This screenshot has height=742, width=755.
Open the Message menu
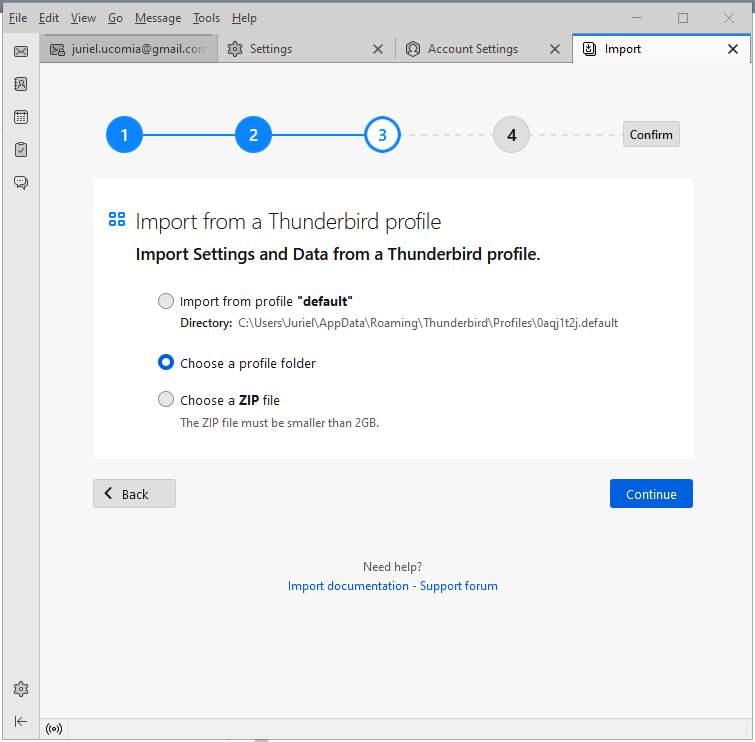pos(158,18)
